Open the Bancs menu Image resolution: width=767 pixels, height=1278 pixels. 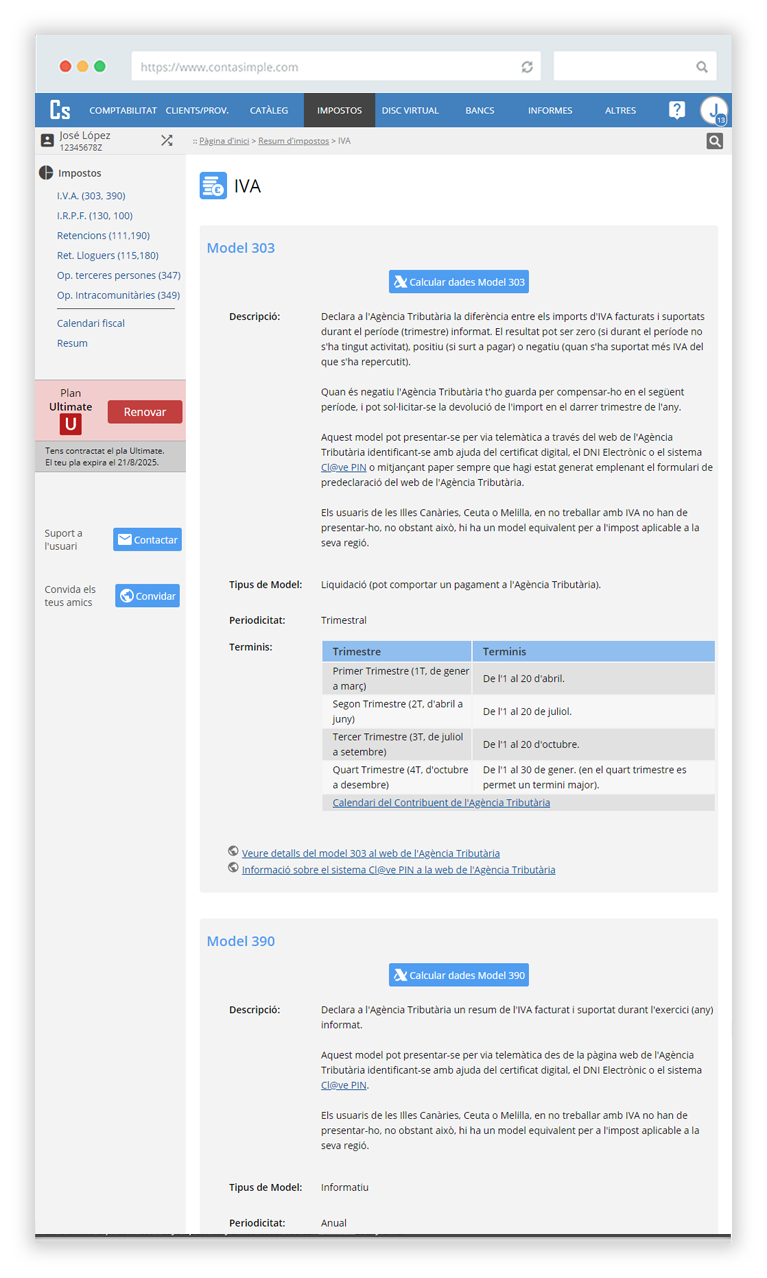point(480,111)
